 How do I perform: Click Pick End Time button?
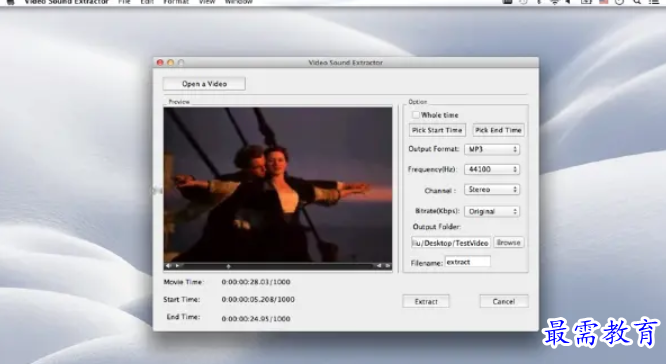pos(498,130)
